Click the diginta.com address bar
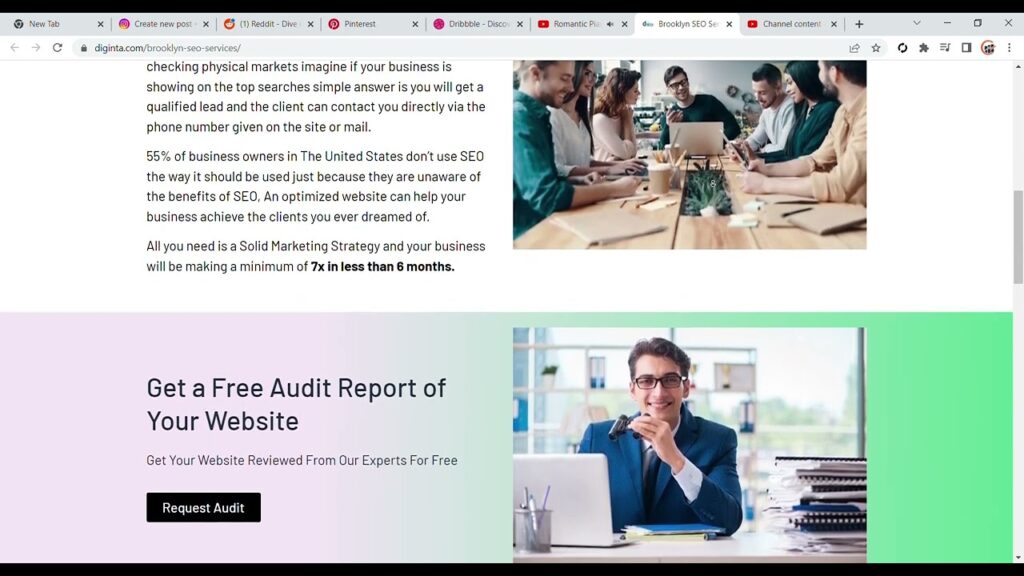The height and width of the screenshot is (576, 1024). point(457,48)
